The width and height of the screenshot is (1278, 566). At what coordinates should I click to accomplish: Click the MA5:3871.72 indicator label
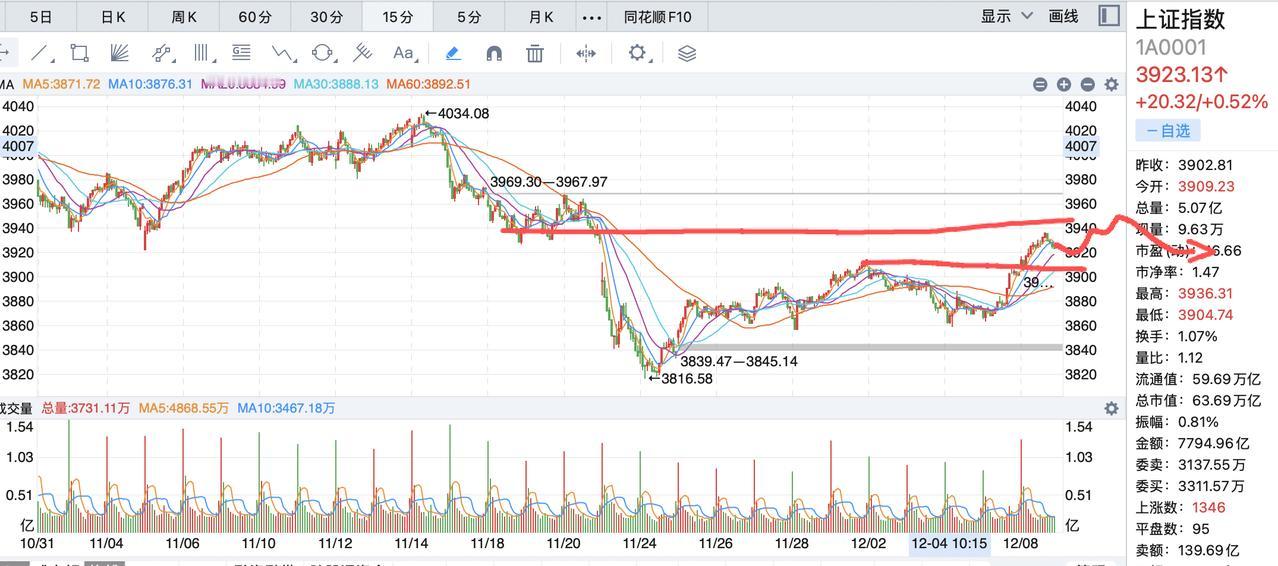point(62,85)
